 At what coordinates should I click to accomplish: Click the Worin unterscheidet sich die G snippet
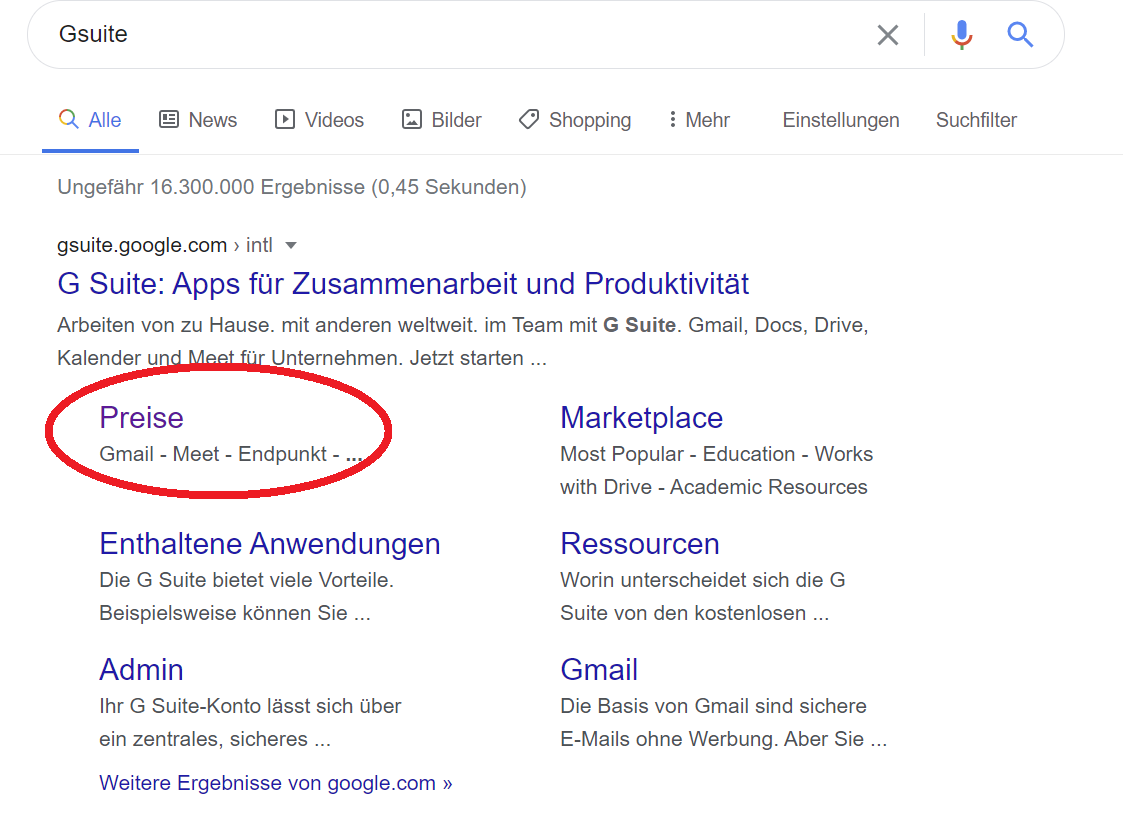point(703,596)
